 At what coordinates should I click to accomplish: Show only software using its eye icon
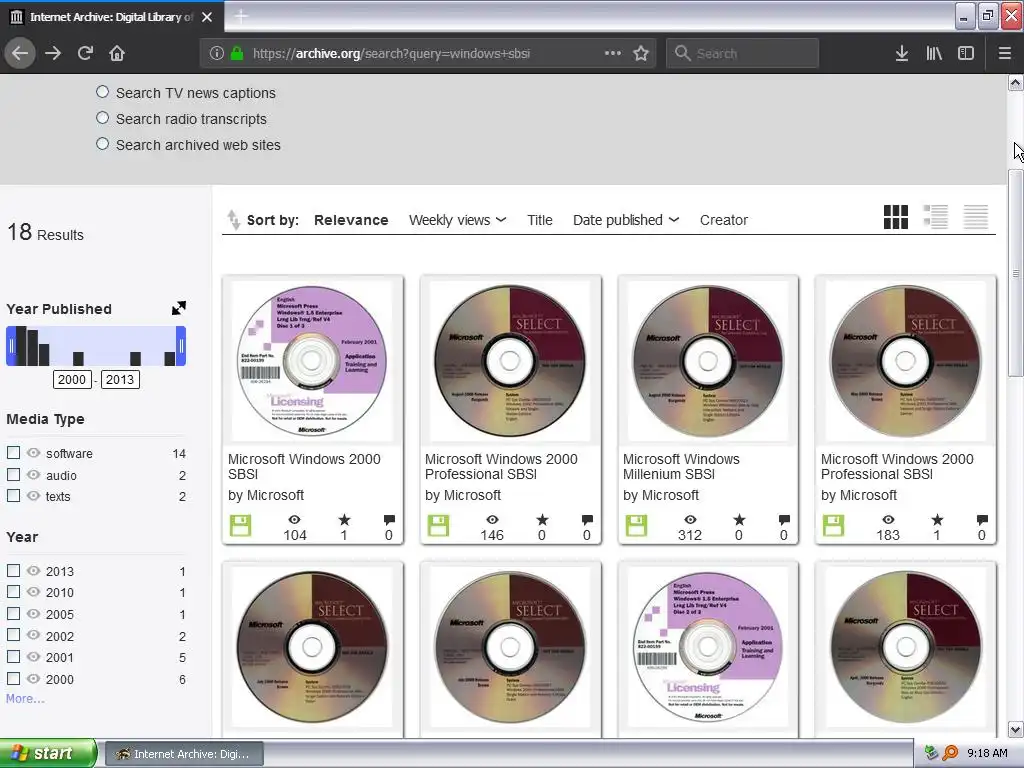tap(33, 453)
